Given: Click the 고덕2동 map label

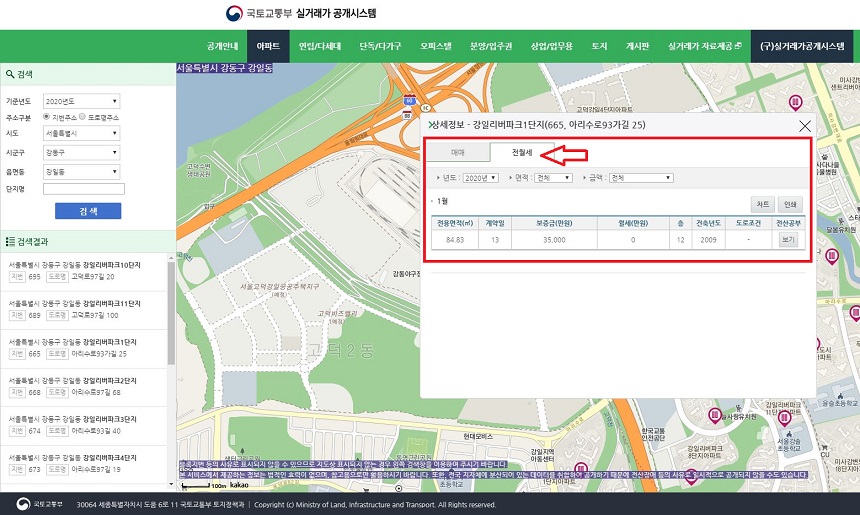Looking at the screenshot, I should pyautogui.click(x=340, y=350).
